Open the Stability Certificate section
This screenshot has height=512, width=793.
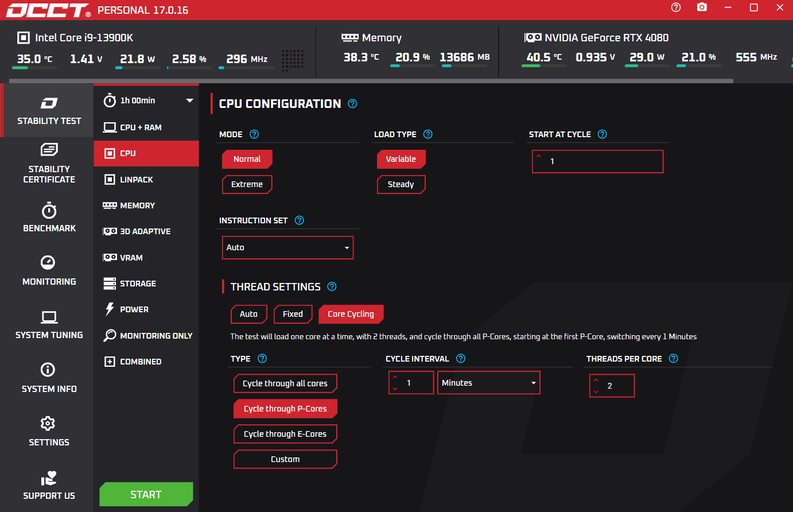pyautogui.click(x=49, y=163)
